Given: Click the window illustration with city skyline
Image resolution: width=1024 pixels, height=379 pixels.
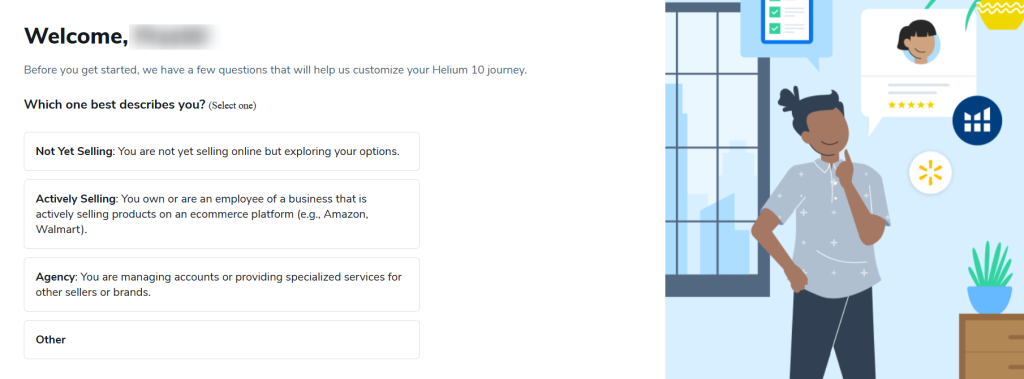Looking at the screenshot, I should click(717, 147).
